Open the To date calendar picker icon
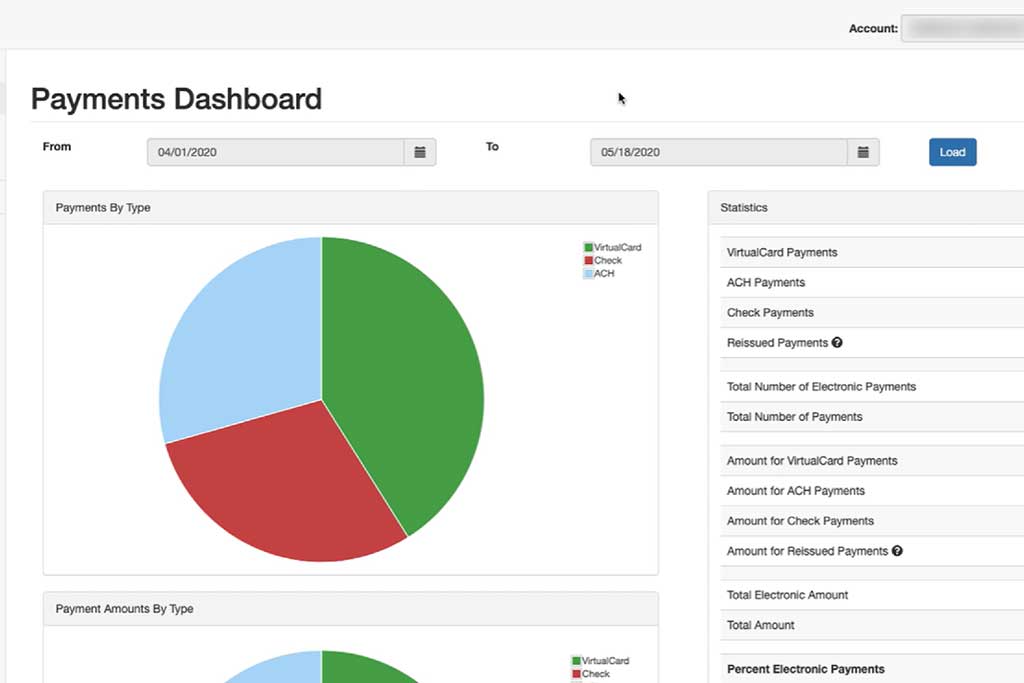1024x683 pixels. [863, 152]
